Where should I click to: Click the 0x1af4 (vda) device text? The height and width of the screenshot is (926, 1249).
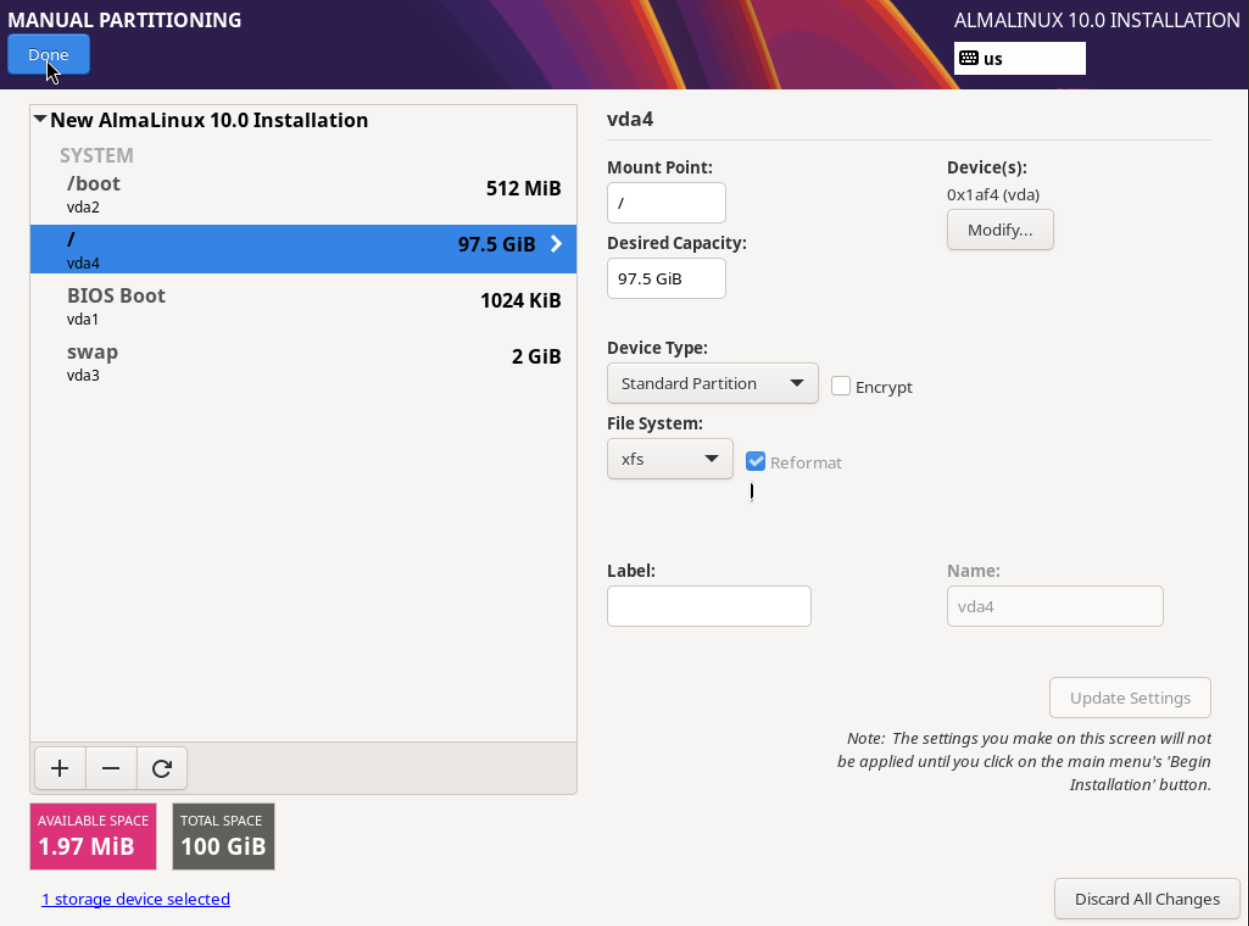993,195
